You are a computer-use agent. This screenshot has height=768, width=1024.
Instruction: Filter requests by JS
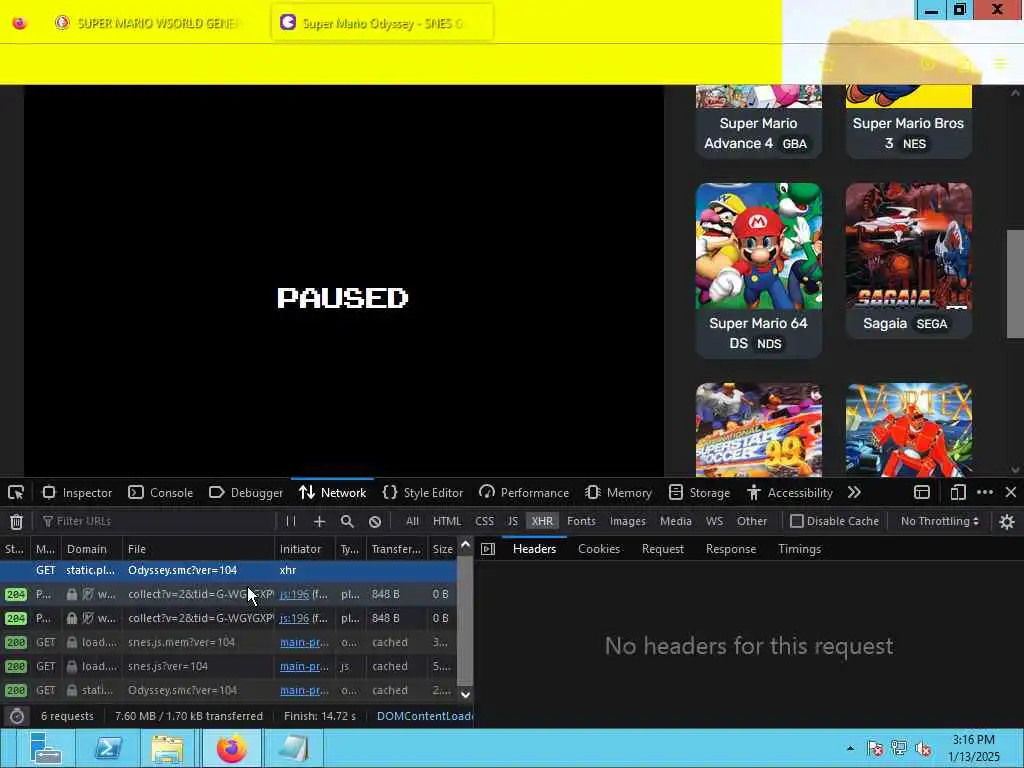[x=513, y=521]
